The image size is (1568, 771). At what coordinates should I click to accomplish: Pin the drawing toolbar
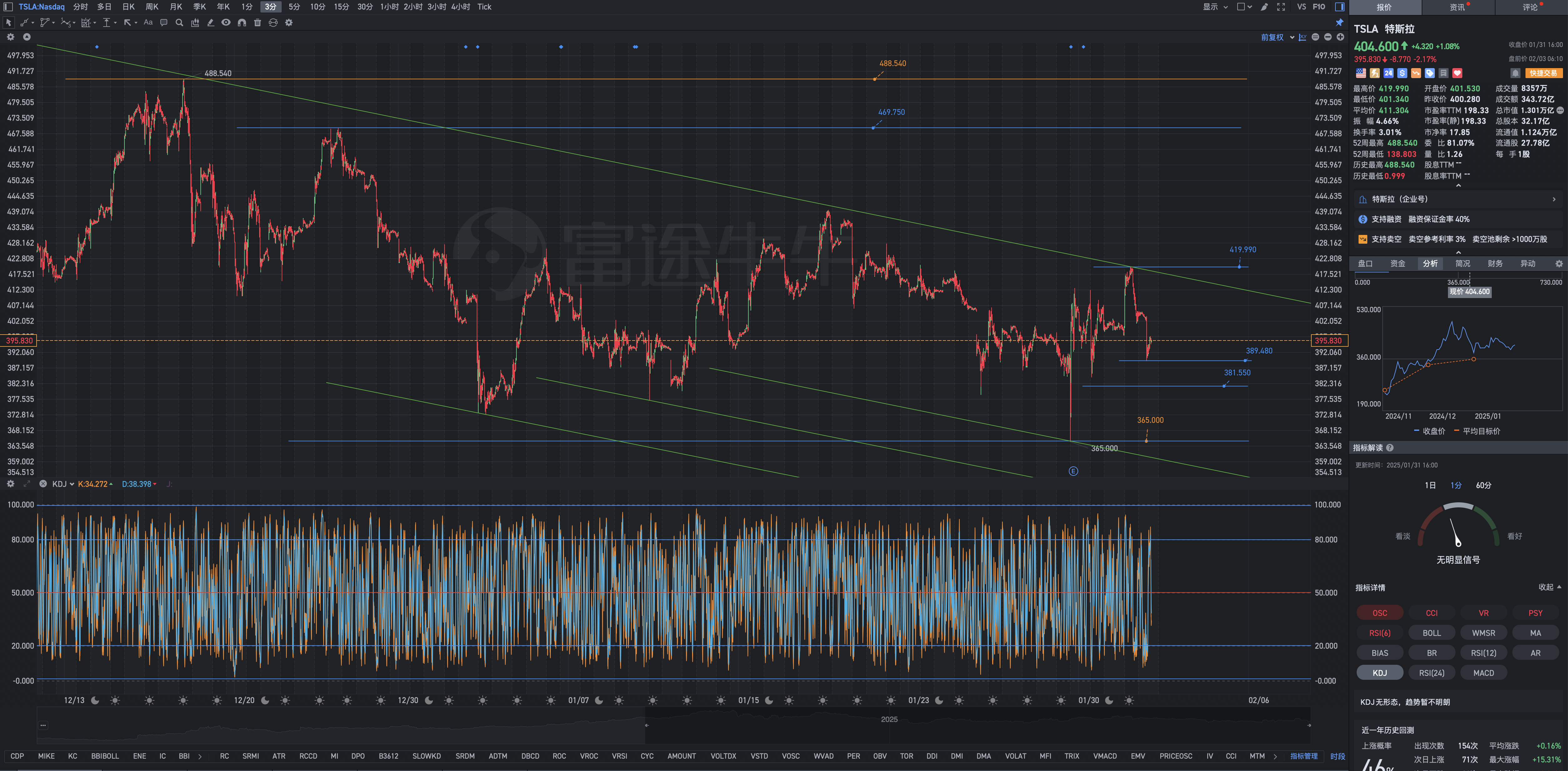[x=1339, y=22]
